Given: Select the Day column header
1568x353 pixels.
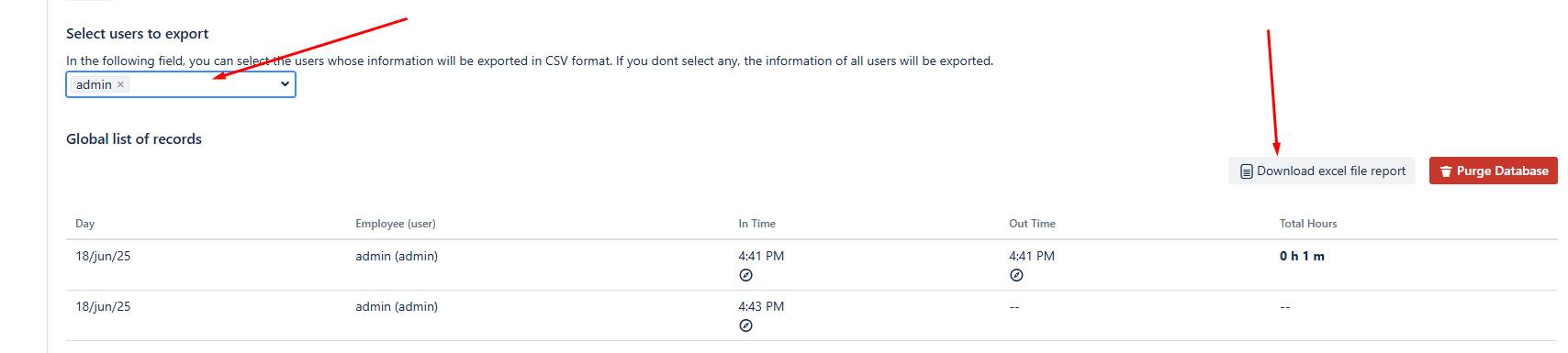Looking at the screenshot, I should coord(85,224).
